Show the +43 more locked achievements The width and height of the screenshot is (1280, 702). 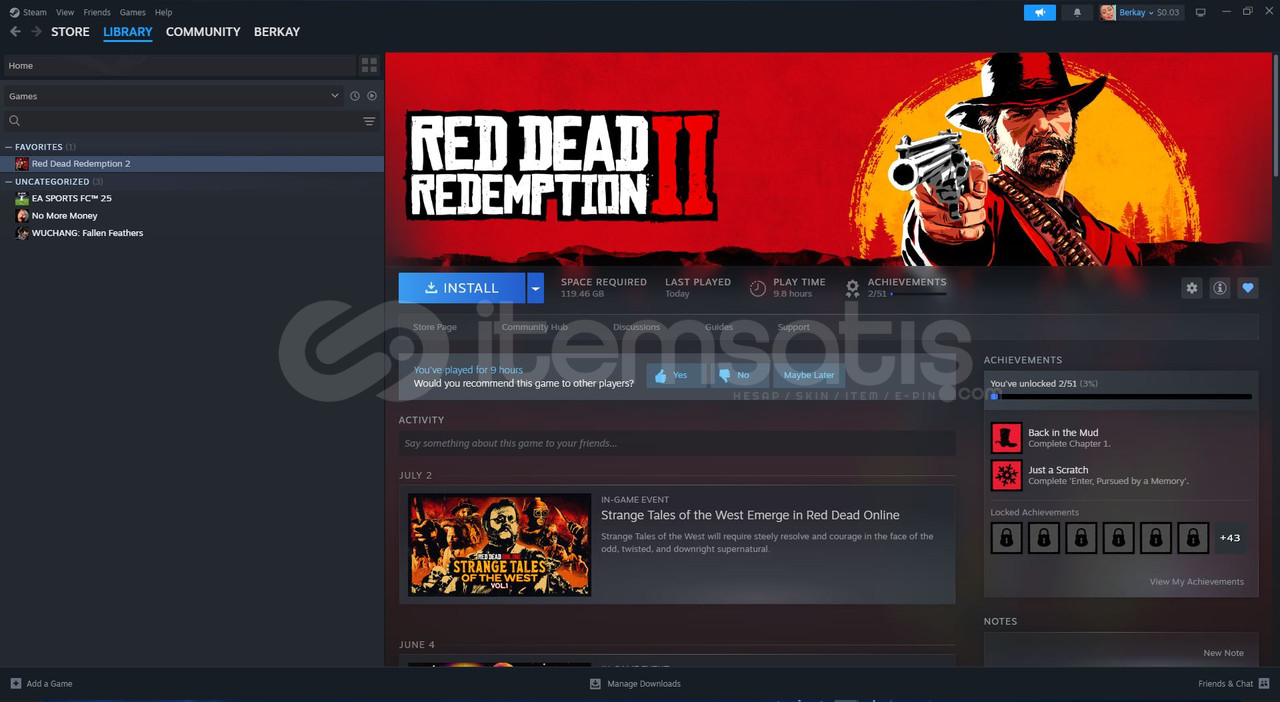1230,538
